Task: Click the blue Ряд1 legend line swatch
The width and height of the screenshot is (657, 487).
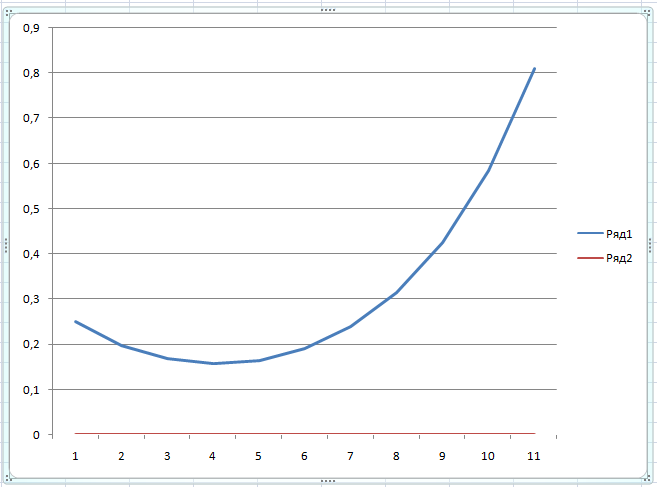Action: (590, 233)
